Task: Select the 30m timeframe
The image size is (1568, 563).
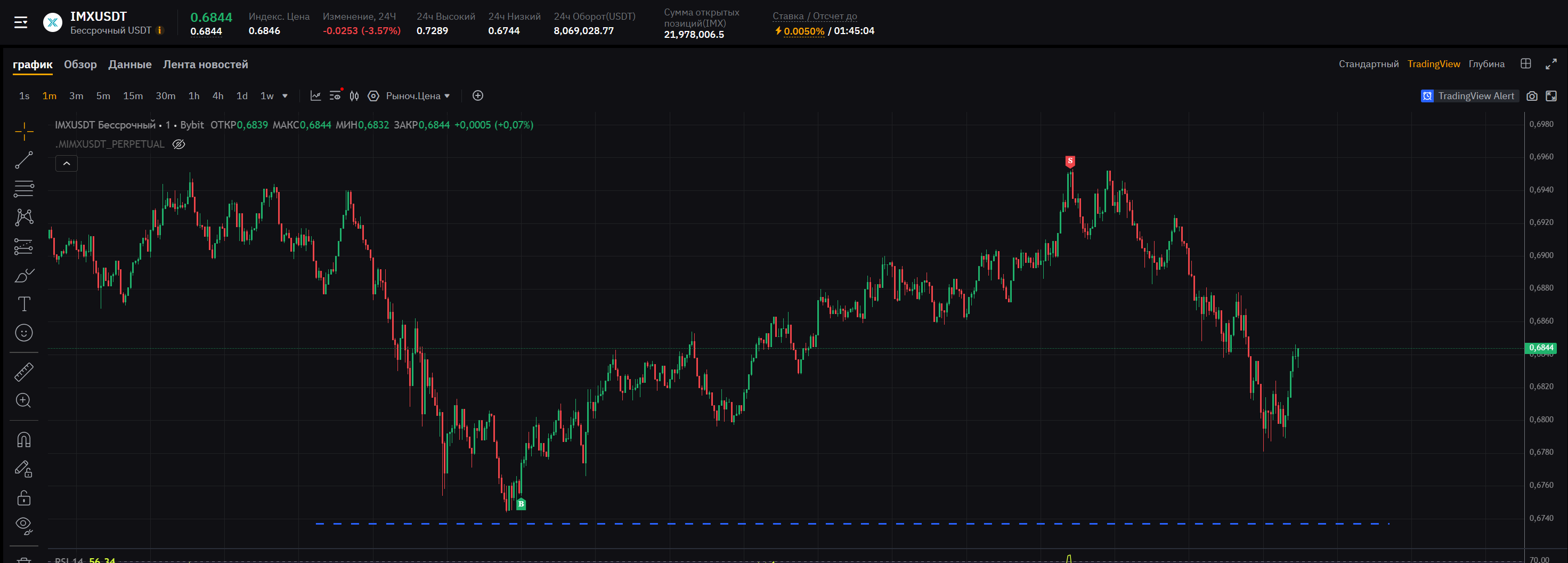Action: [x=166, y=95]
